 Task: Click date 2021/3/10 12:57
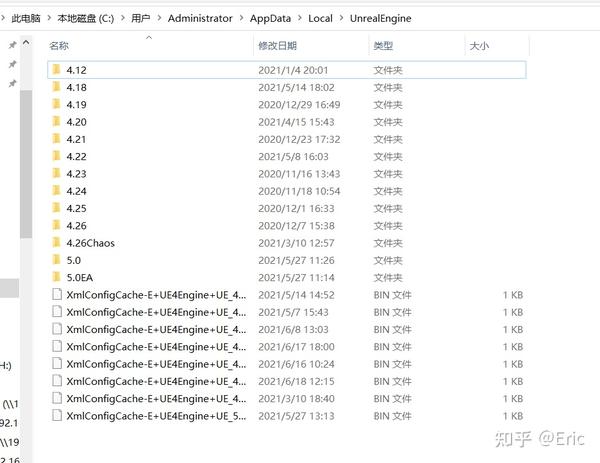coord(296,243)
